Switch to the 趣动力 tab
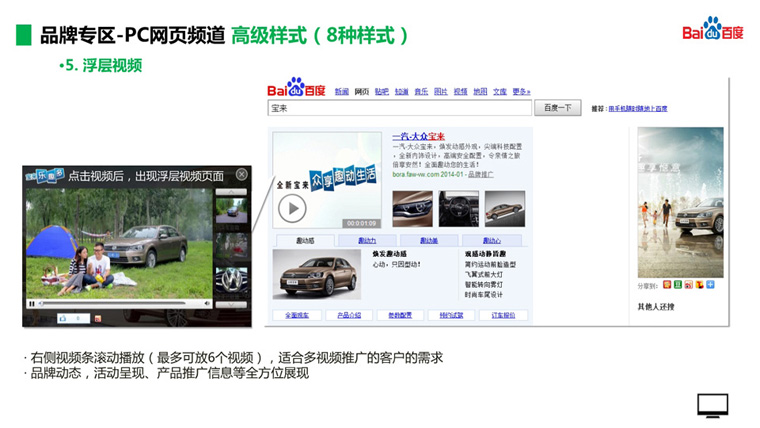 (367, 240)
